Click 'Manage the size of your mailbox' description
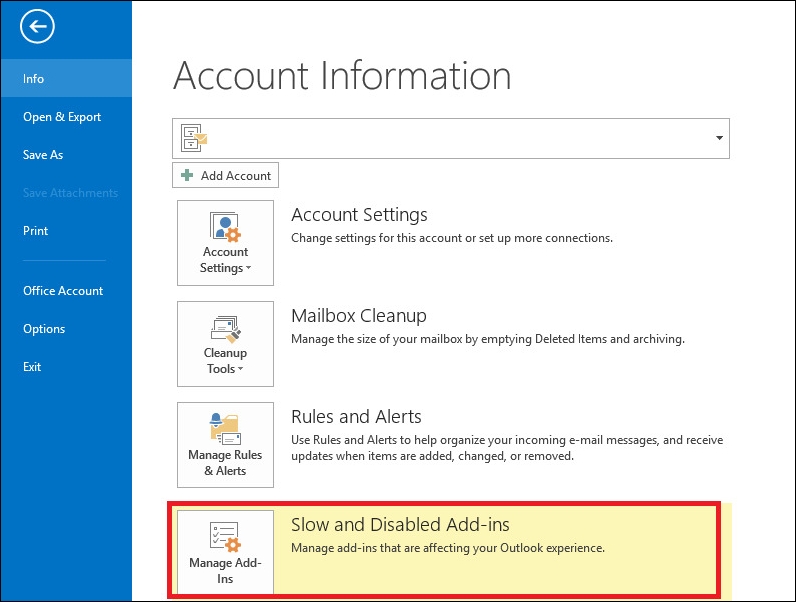 tap(488, 339)
